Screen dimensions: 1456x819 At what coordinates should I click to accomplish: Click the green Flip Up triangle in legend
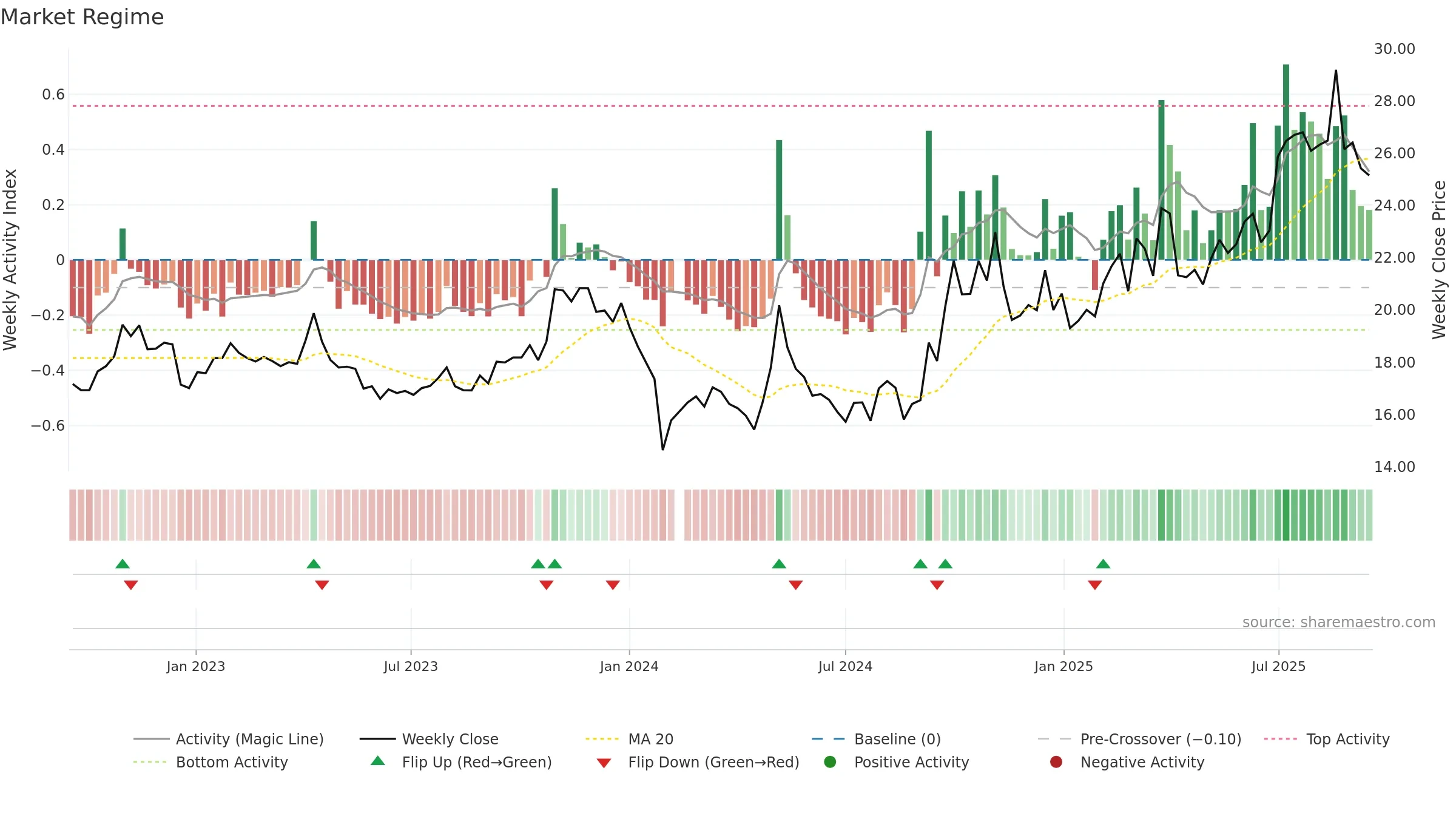[378, 761]
